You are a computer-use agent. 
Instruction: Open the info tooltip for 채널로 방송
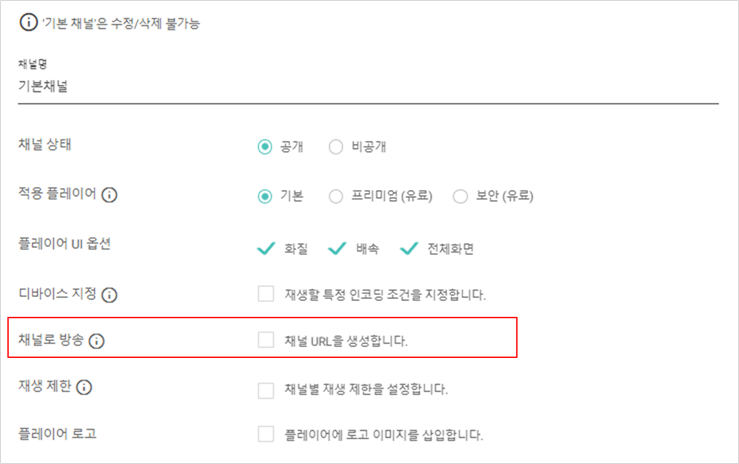click(97, 341)
